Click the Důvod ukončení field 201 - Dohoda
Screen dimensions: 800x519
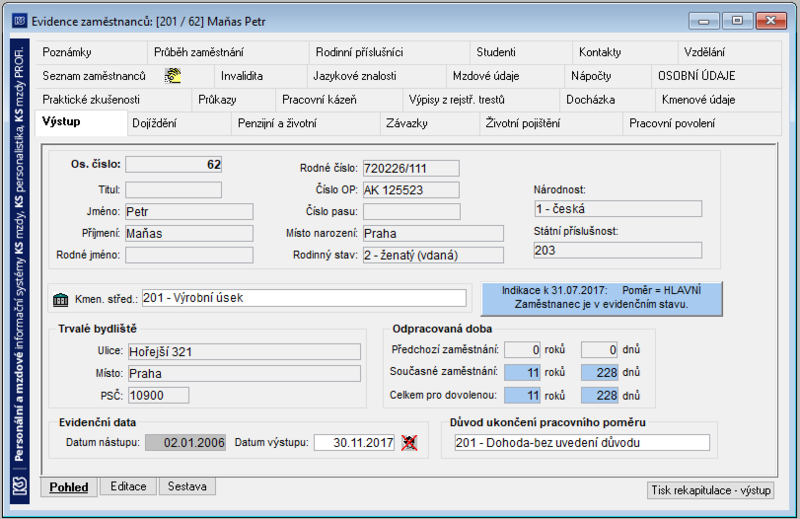pyautogui.click(x=582, y=442)
